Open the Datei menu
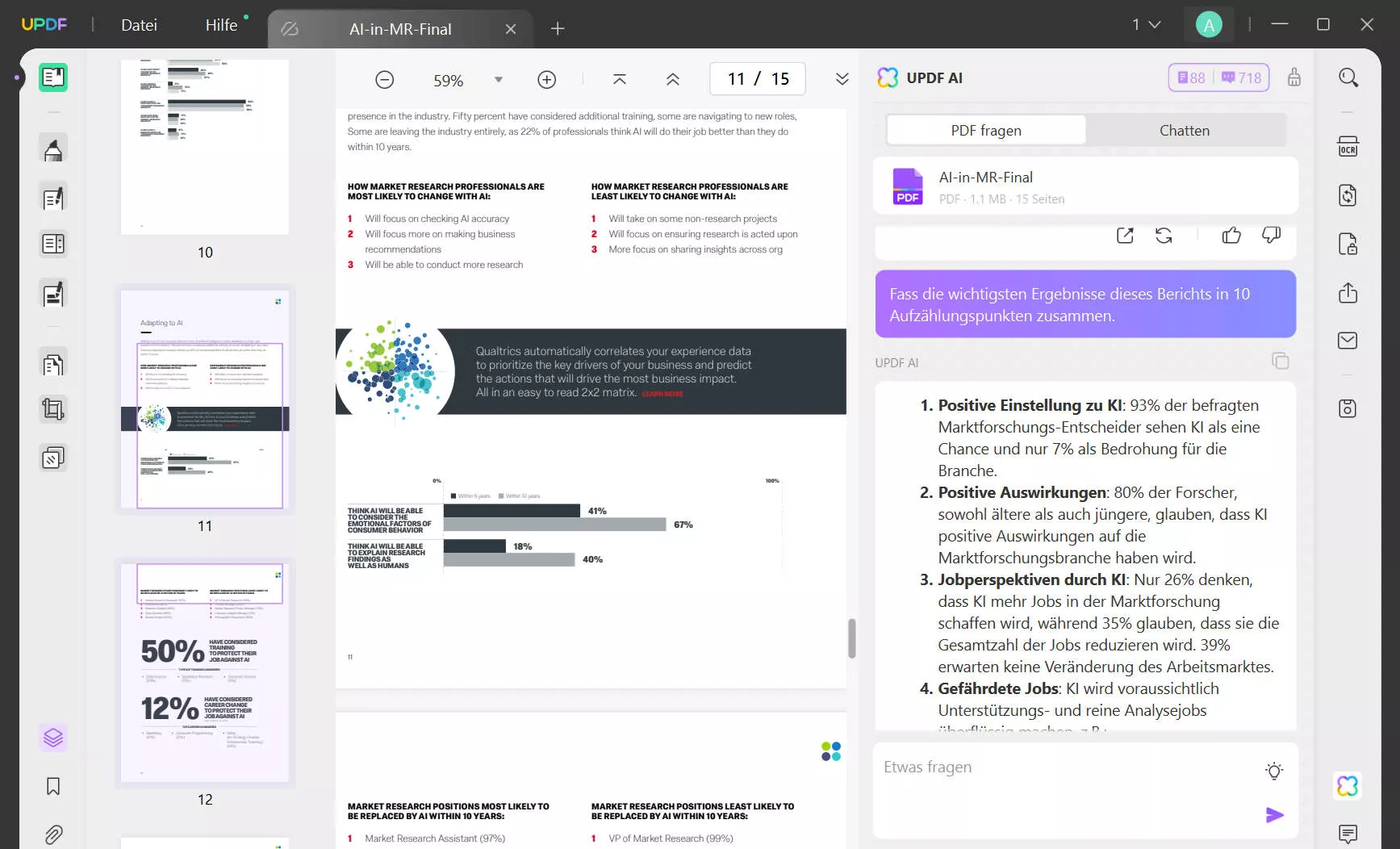Image resolution: width=1400 pixels, height=849 pixels. (x=139, y=25)
